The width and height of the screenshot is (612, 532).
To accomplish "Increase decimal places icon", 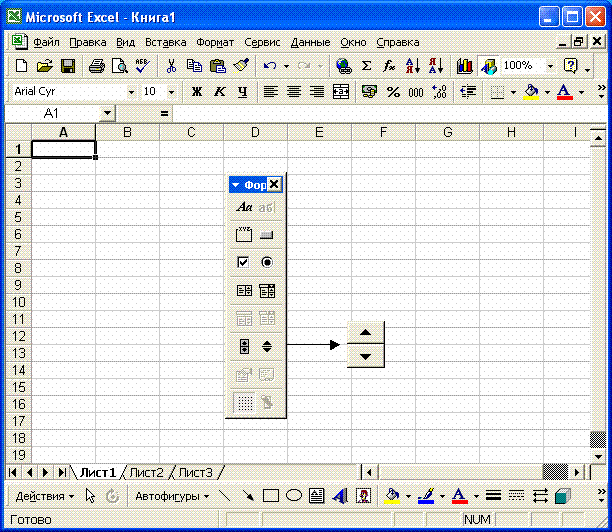I will [439, 92].
